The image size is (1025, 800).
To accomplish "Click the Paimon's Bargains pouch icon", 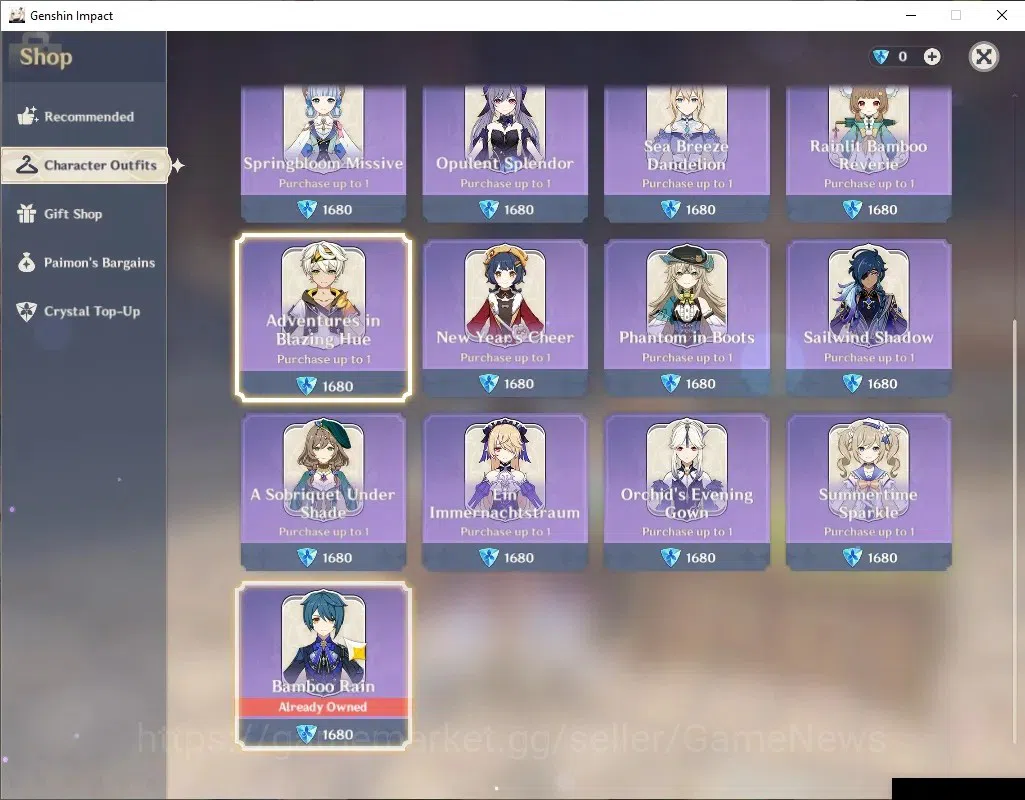I will click(x=26, y=263).
